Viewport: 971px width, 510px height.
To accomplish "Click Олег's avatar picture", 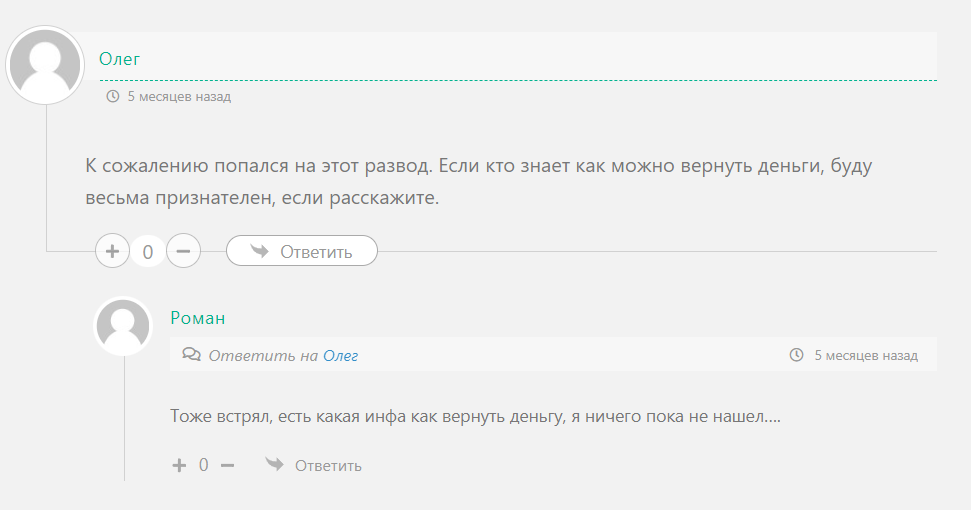I will coord(45,66).
